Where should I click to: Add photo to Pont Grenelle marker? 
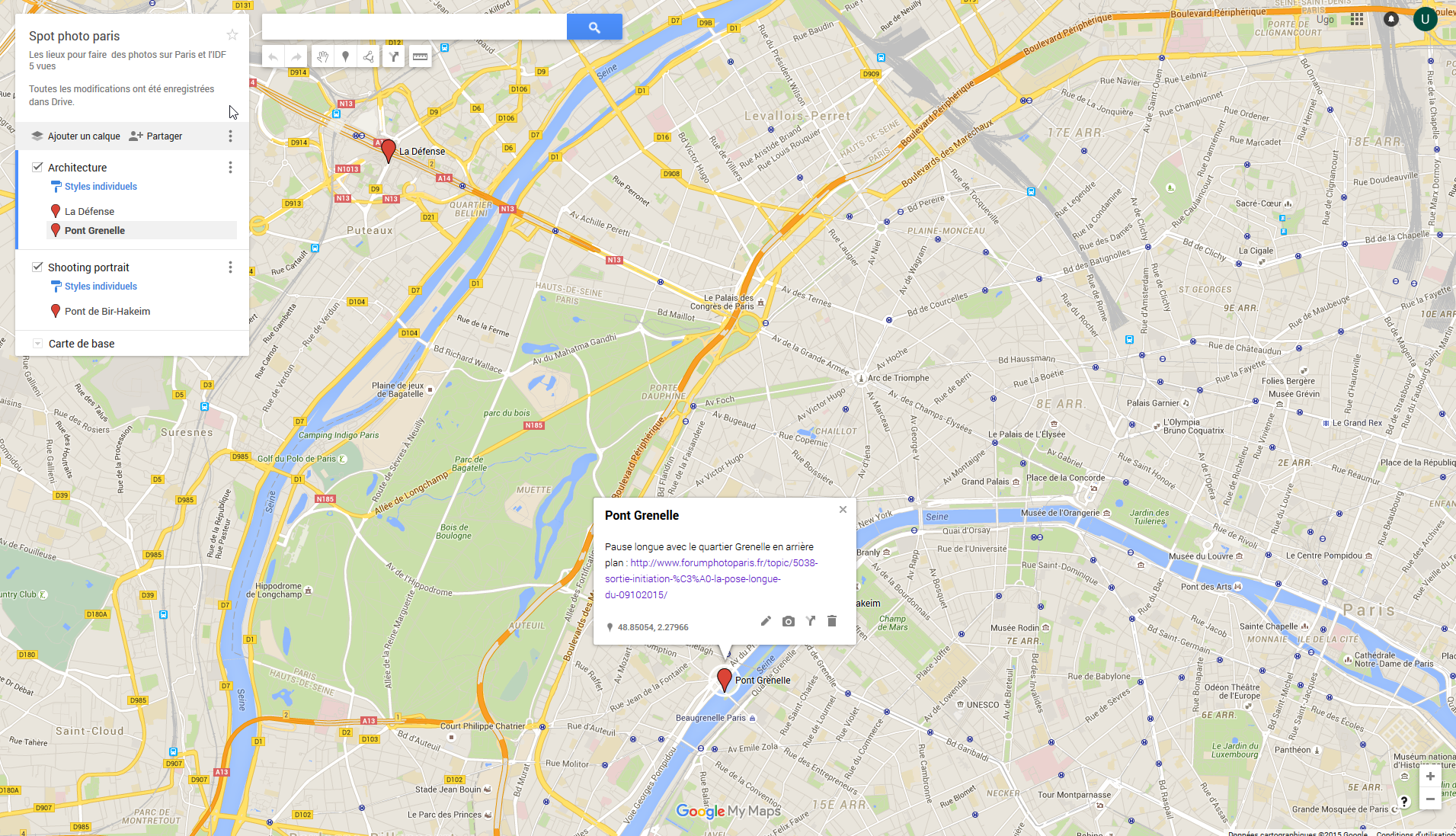(789, 621)
